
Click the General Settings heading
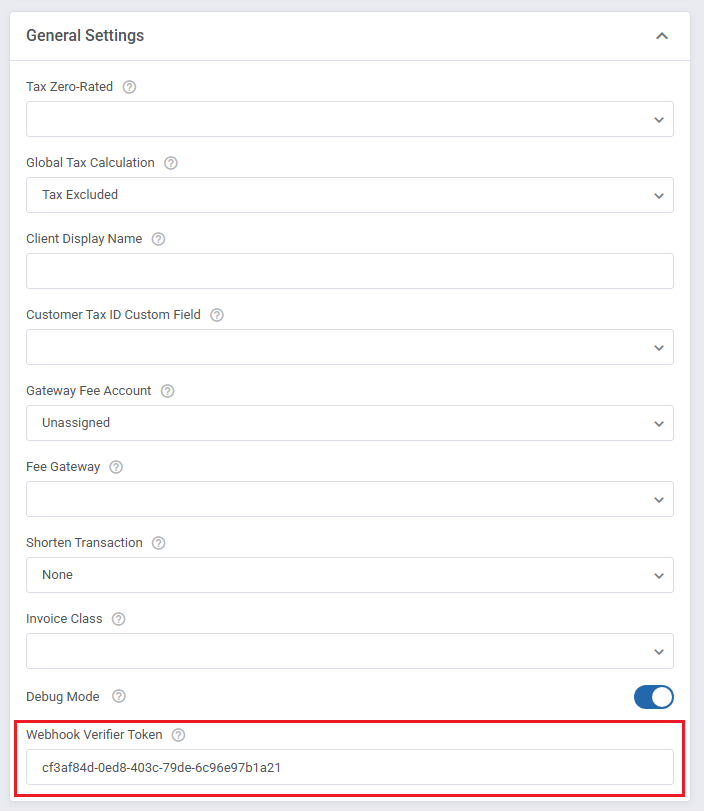(x=85, y=35)
